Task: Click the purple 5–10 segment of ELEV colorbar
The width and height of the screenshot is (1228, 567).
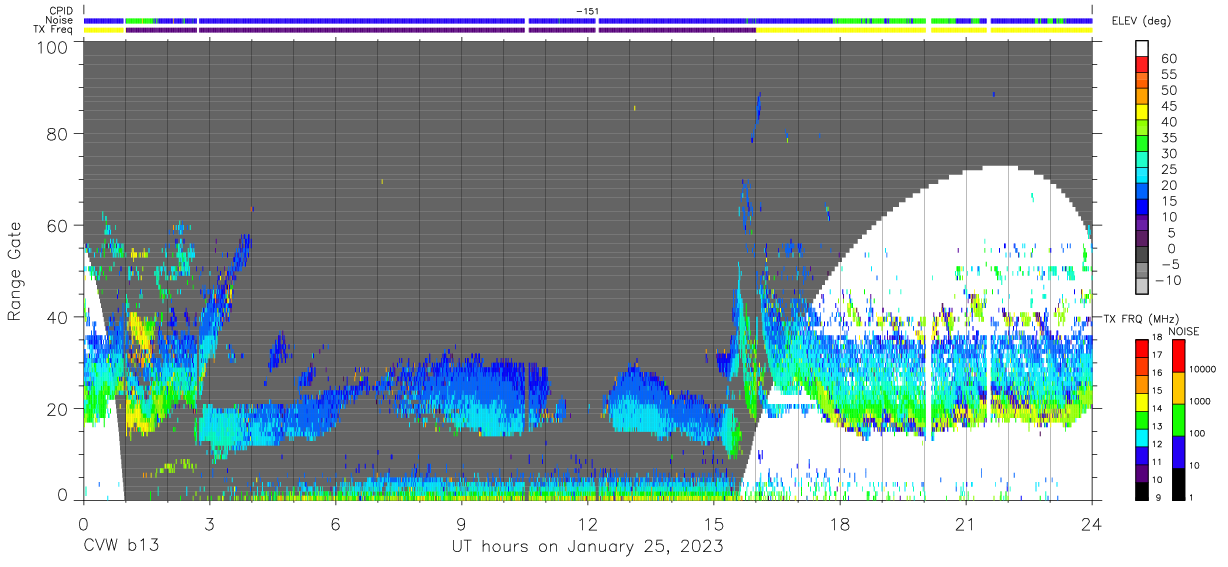Action: click(1143, 224)
